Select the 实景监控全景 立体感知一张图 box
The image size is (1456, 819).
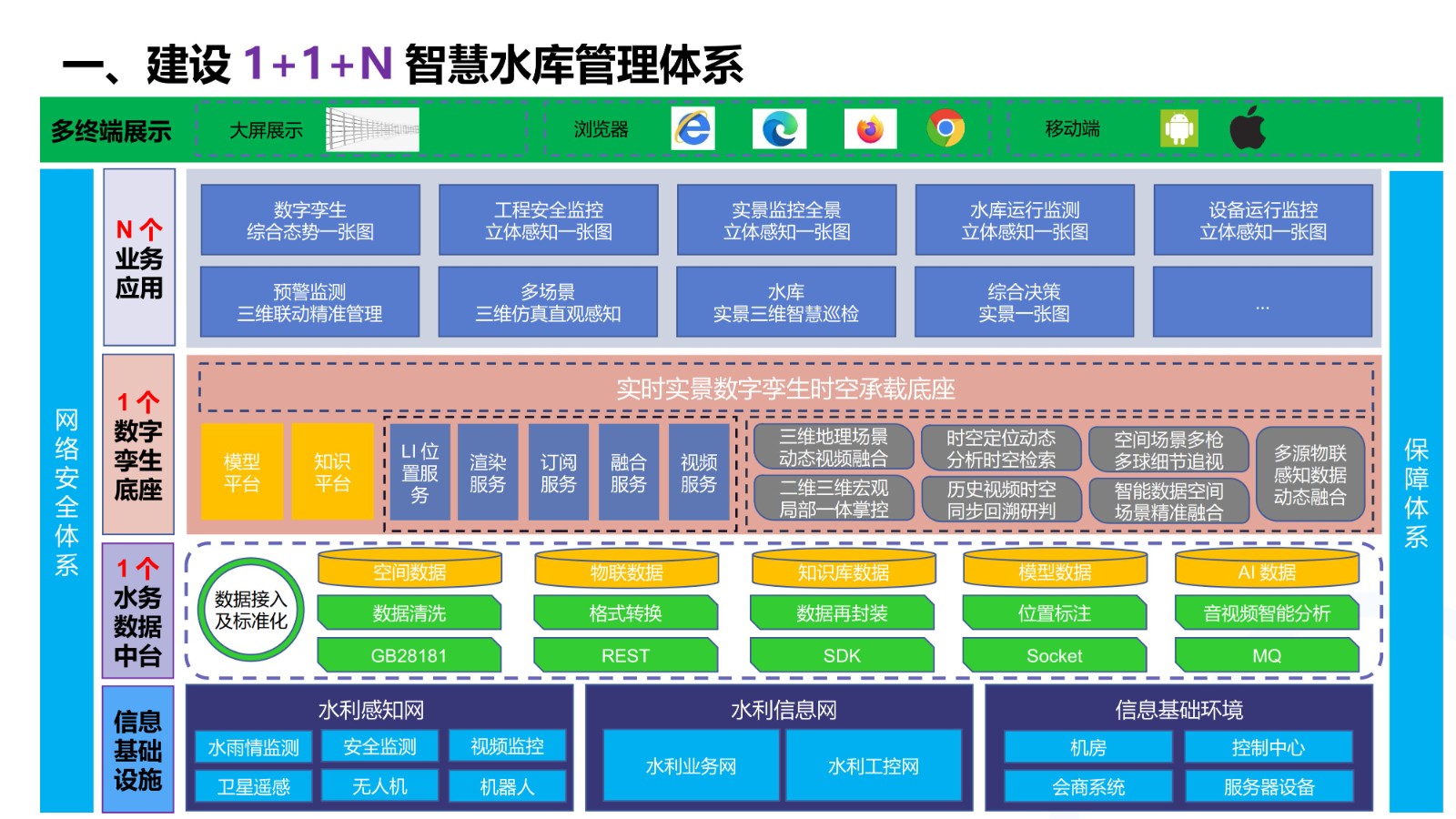tap(787, 220)
